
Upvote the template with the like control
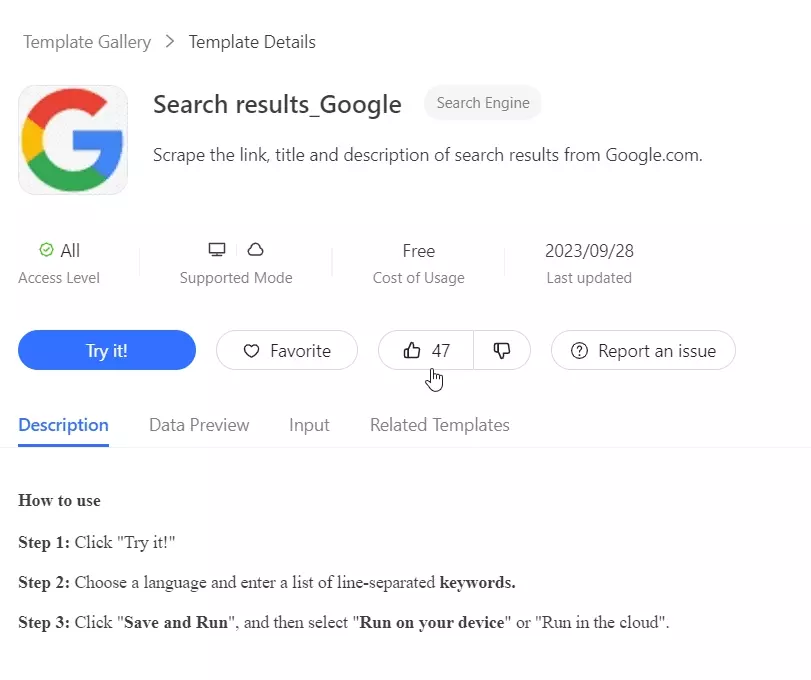tap(424, 350)
